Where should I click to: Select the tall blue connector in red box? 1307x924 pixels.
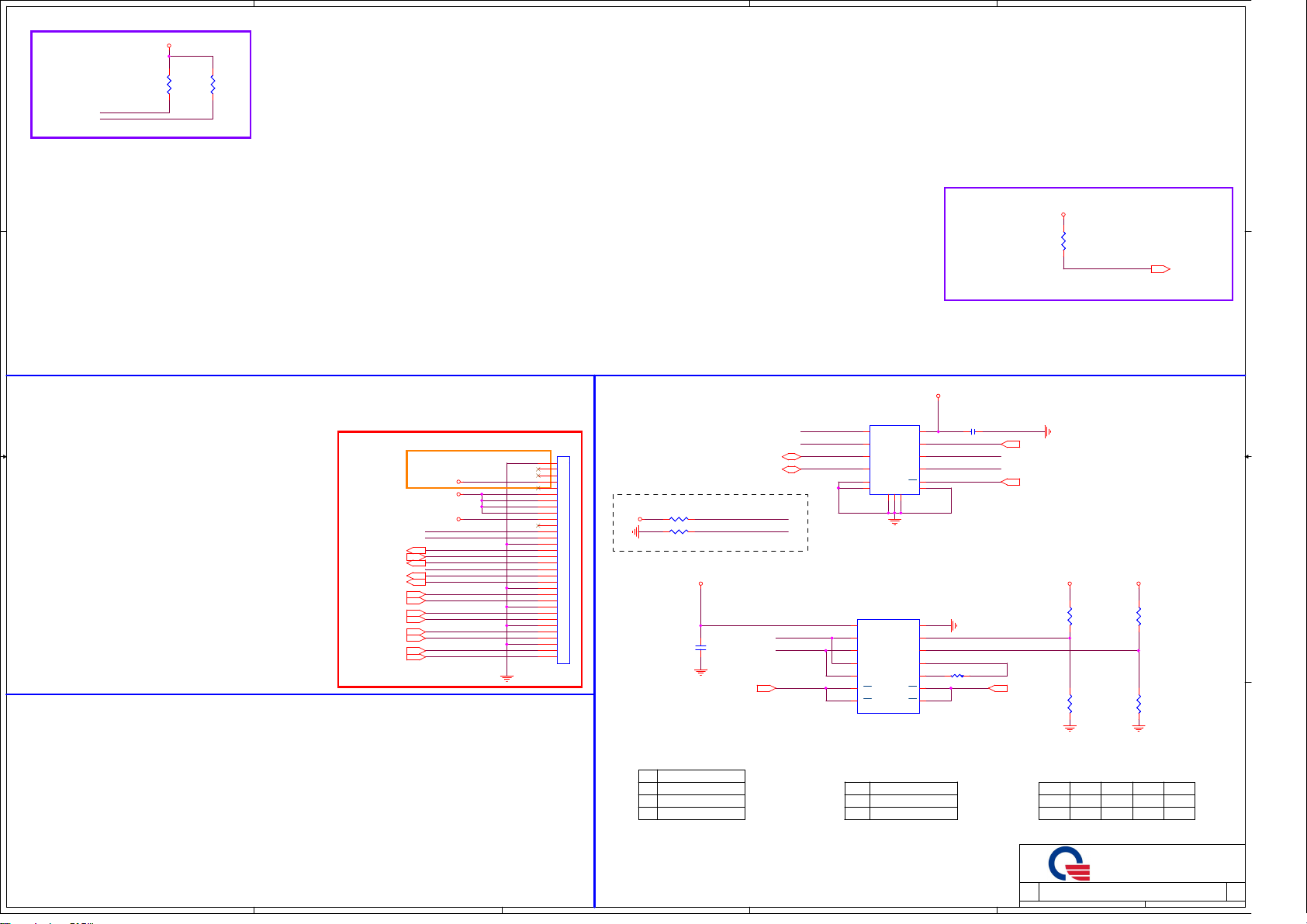tap(563, 560)
